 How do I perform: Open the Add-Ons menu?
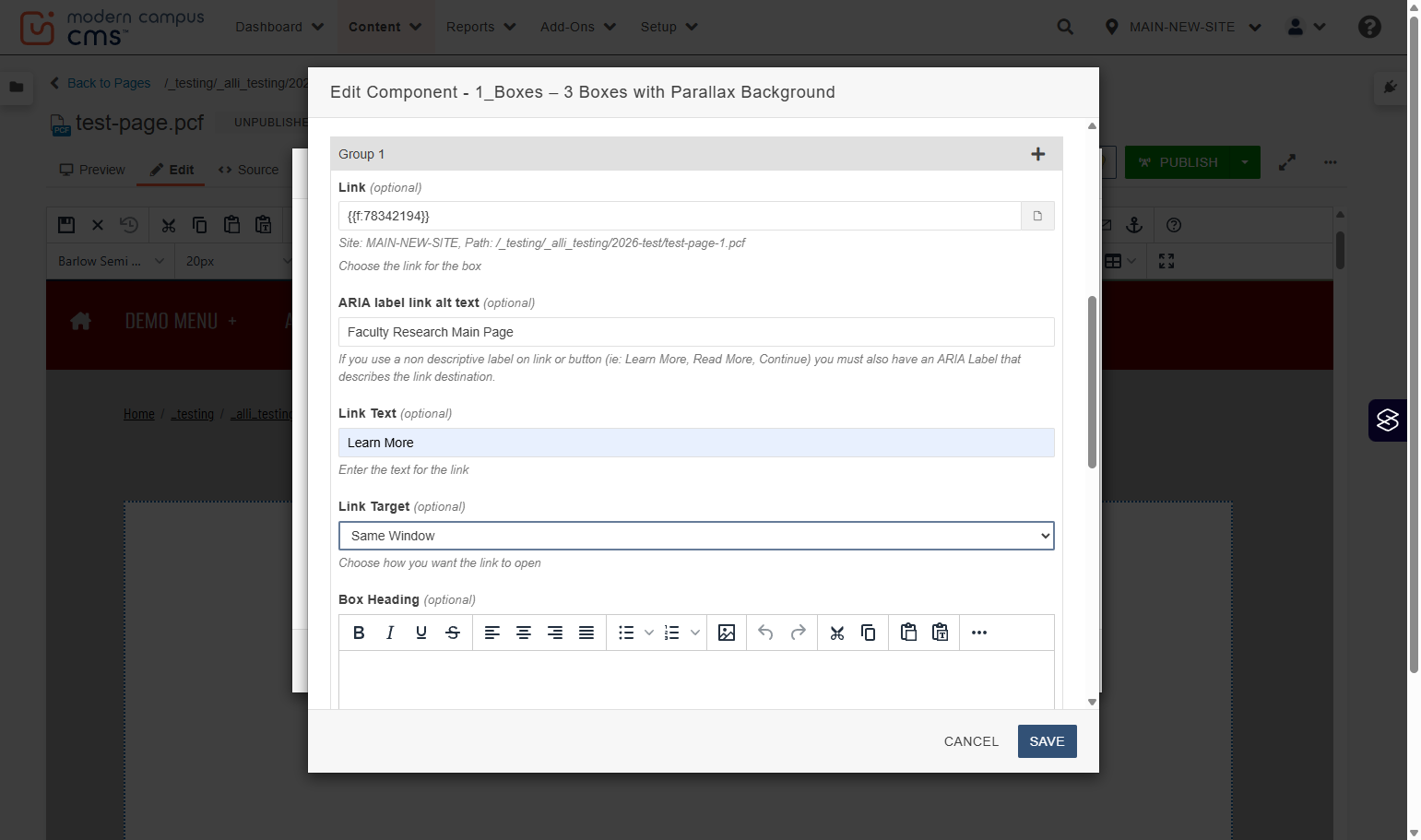[x=578, y=27]
